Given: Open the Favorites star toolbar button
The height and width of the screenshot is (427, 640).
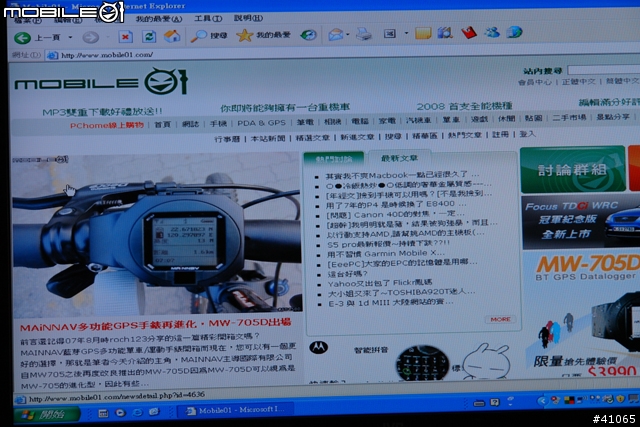Looking at the screenshot, I should (x=263, y=35).
